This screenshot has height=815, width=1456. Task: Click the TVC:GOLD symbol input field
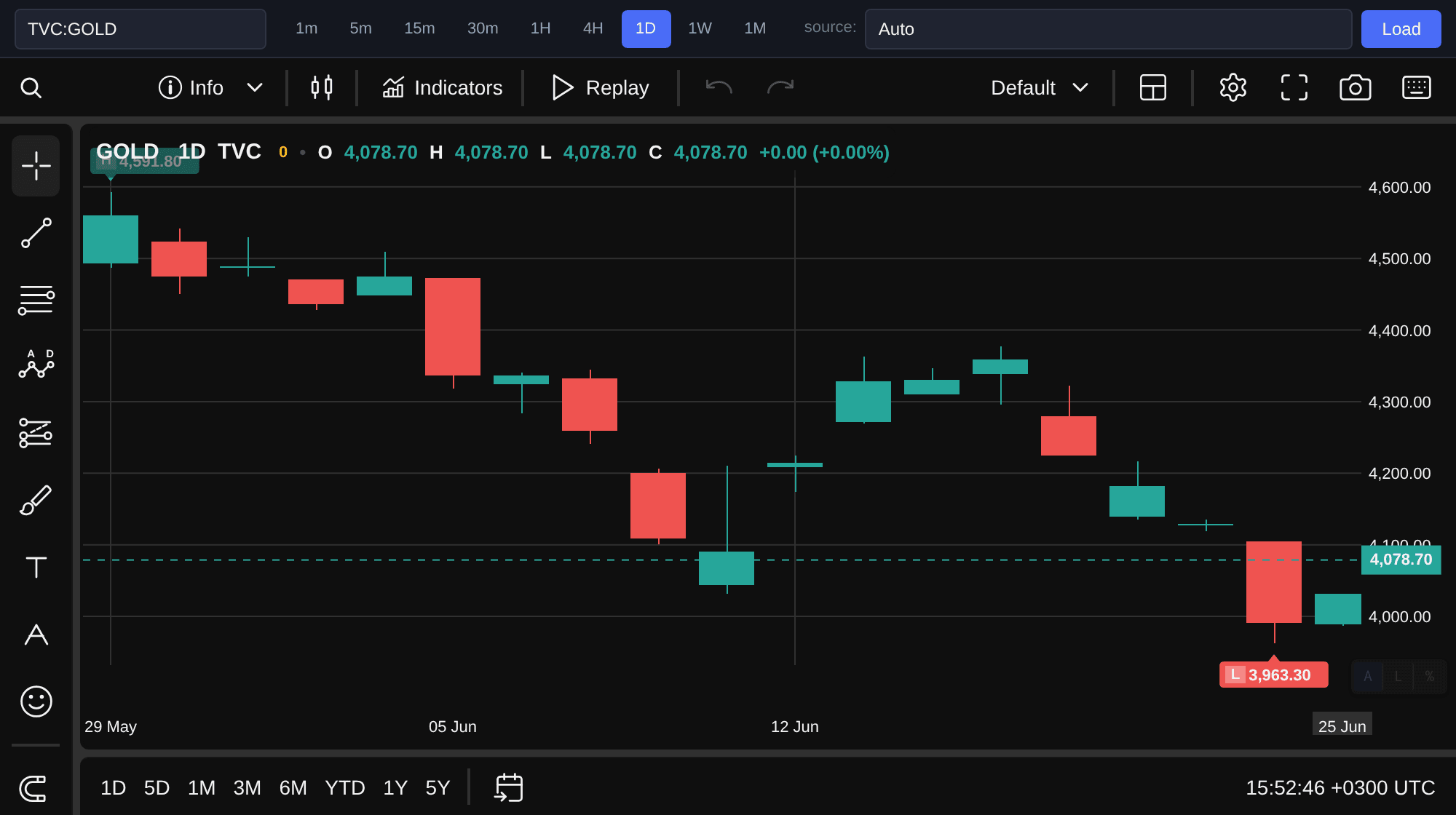click(x=141, y=29)
